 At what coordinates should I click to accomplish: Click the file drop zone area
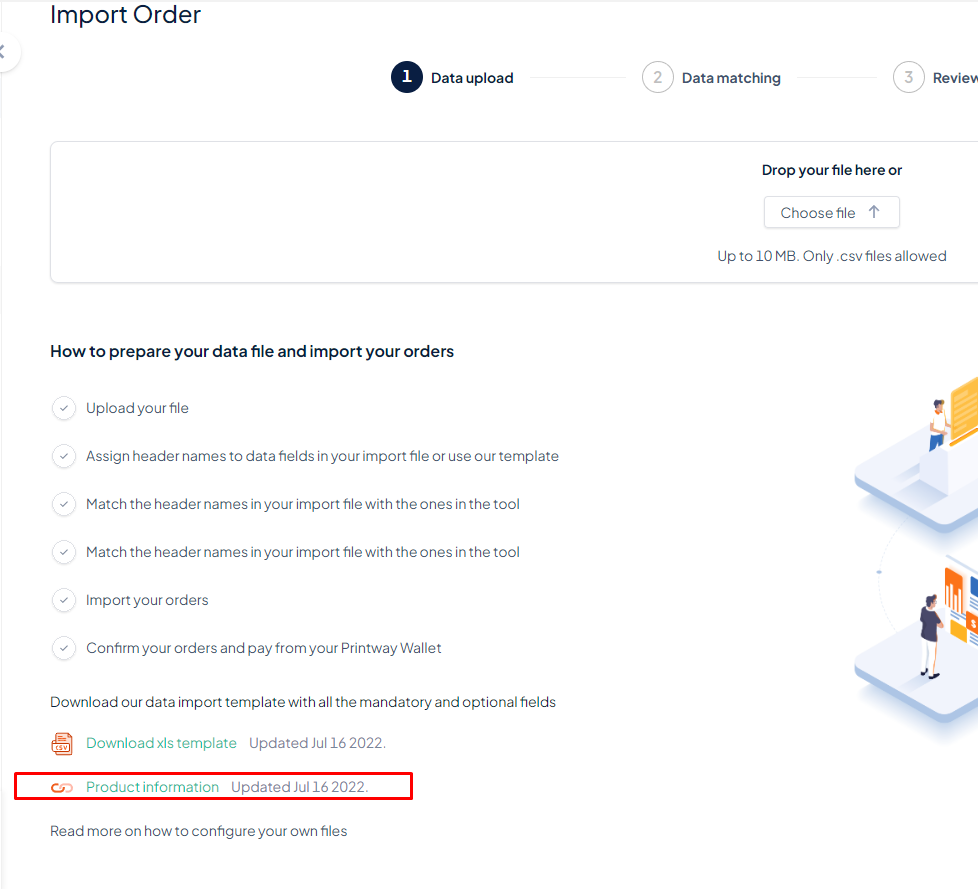[500, 212]
